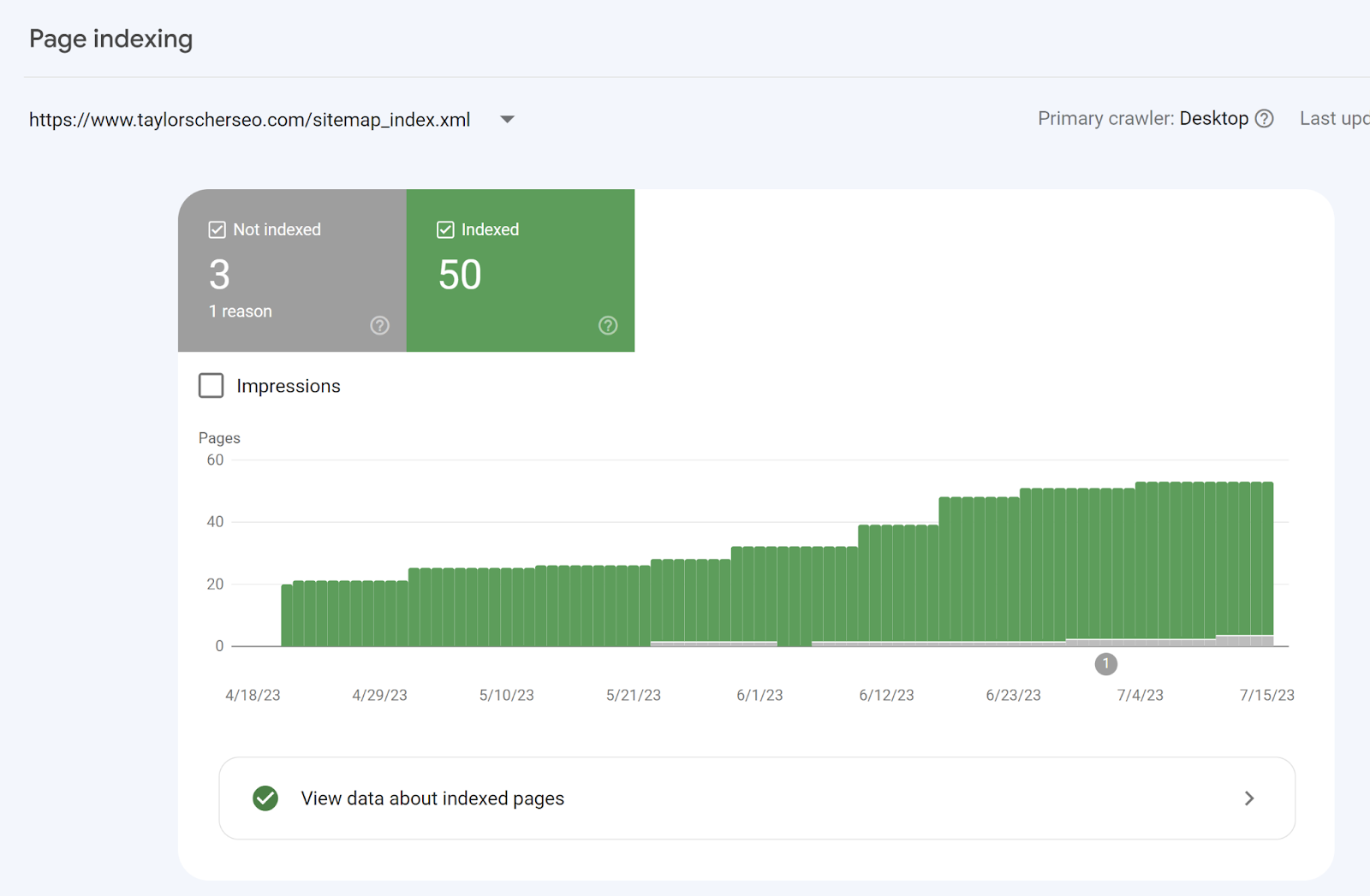Click green checkmark icon beside indexed pages
The width and height of the screenshot is (1370, 896).
click(x=265, y=798)
